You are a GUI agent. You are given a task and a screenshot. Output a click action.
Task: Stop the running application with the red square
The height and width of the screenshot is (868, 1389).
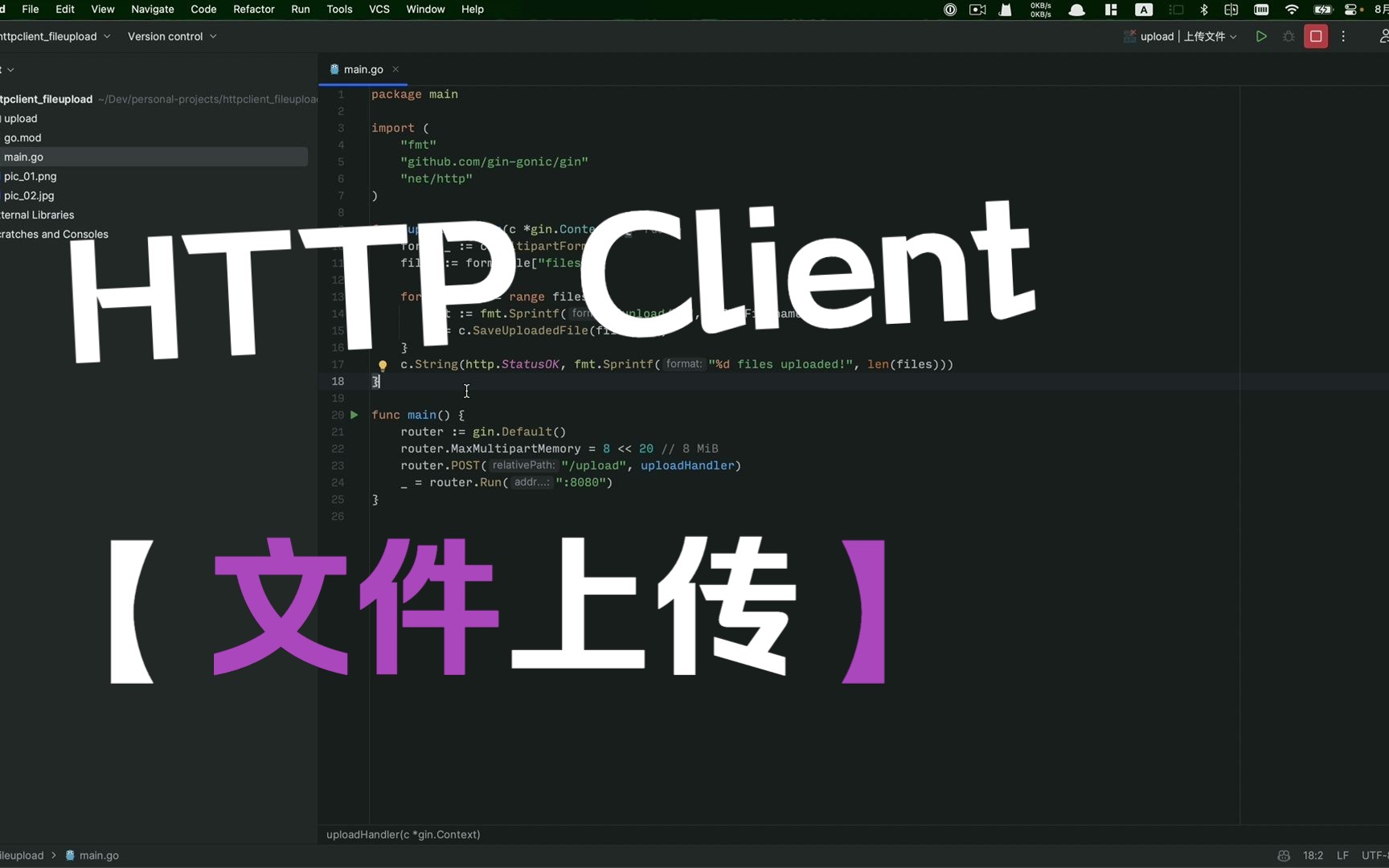click(x=1317, y=36)
